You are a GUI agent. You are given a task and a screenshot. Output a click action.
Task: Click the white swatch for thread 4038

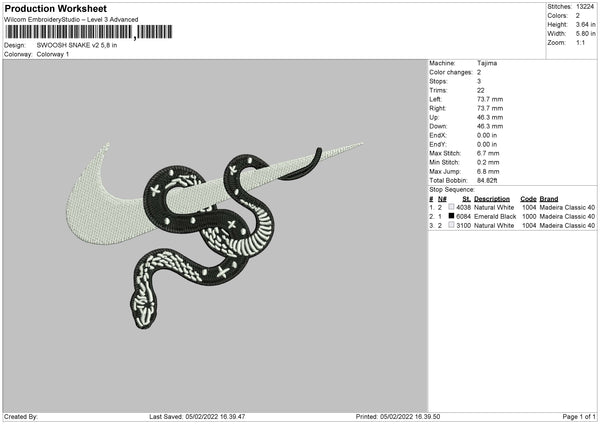point(451,207)
